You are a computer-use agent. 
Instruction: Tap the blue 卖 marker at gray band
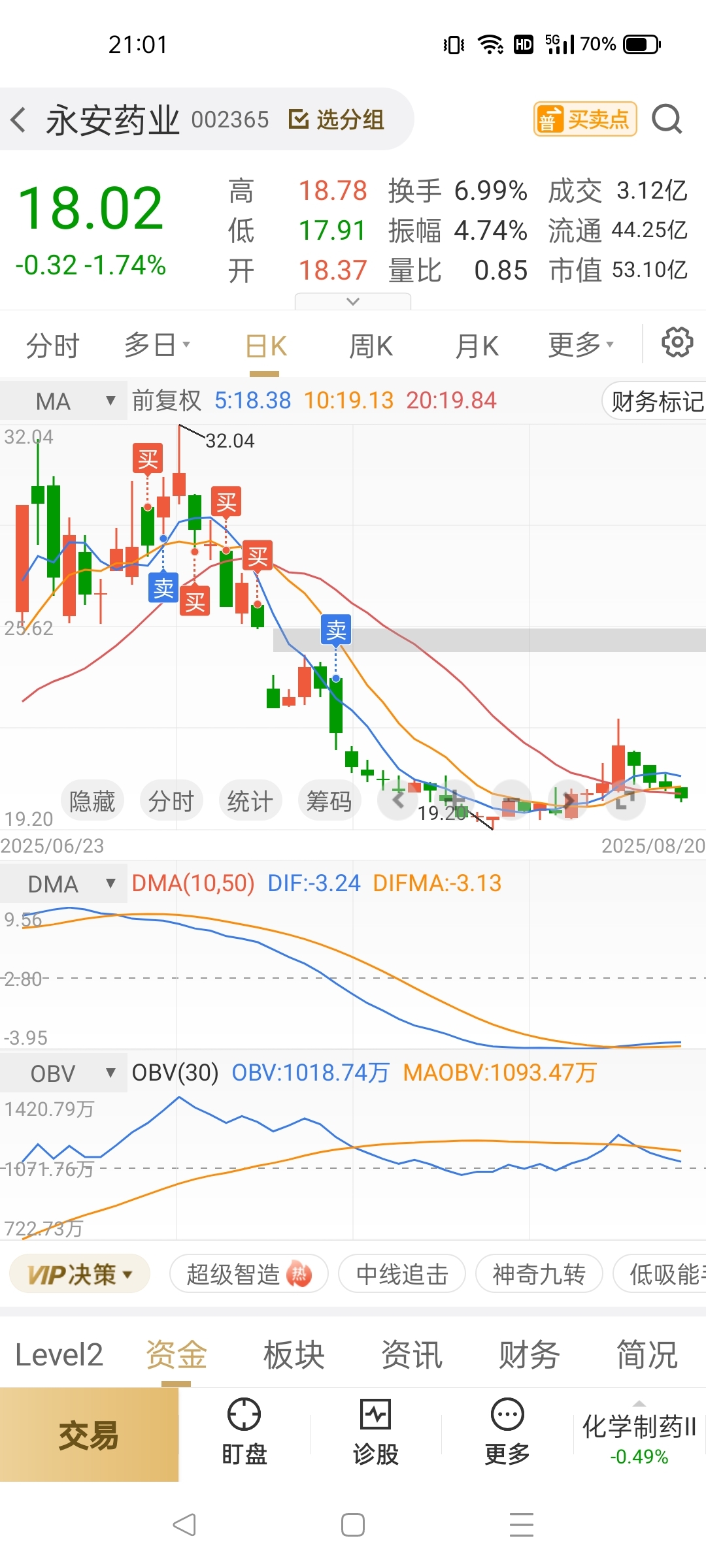(336, 630)
